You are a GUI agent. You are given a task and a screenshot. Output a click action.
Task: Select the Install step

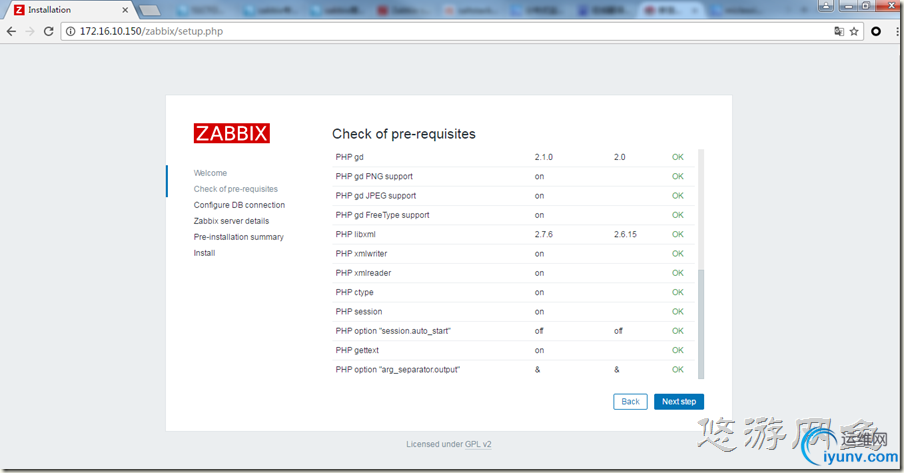point(204,253)
